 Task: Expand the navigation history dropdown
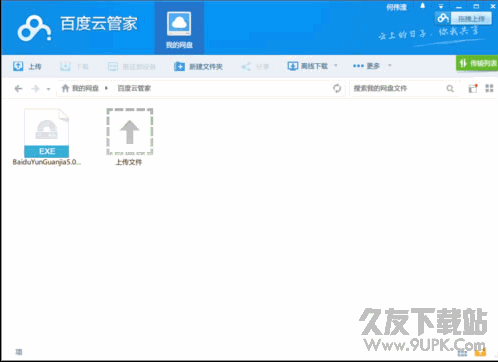tap(49, 89)
